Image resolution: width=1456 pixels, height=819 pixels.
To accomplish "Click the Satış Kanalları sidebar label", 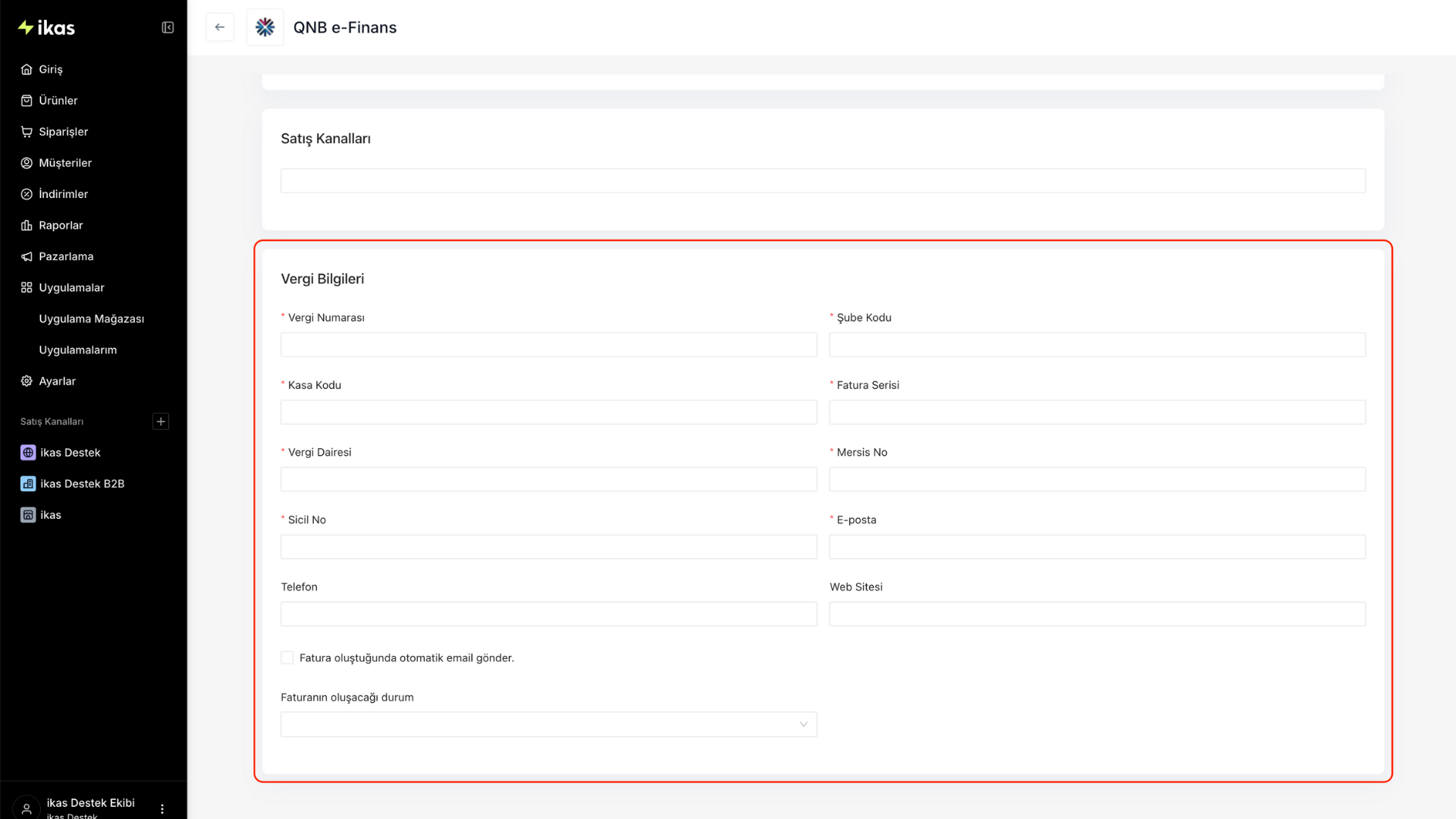I will click(52, 422).
